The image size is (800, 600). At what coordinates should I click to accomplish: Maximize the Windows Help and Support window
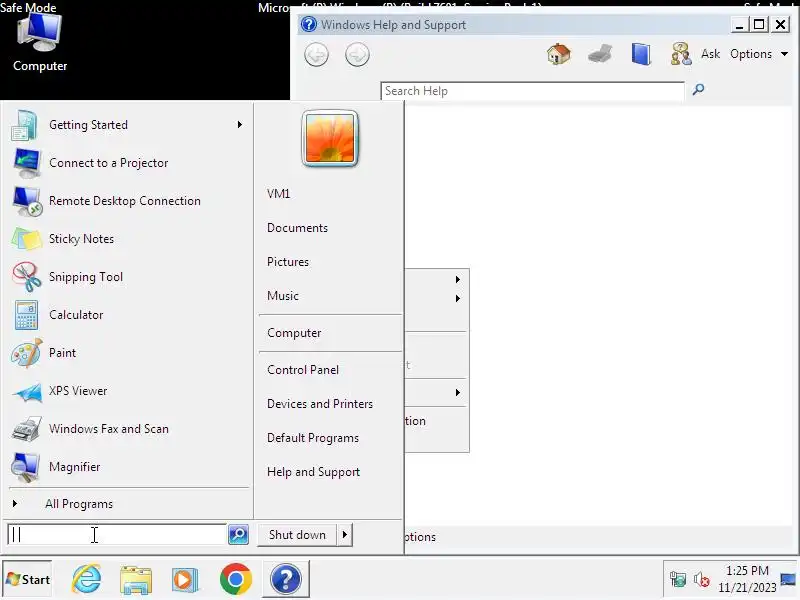pos(759,24)
